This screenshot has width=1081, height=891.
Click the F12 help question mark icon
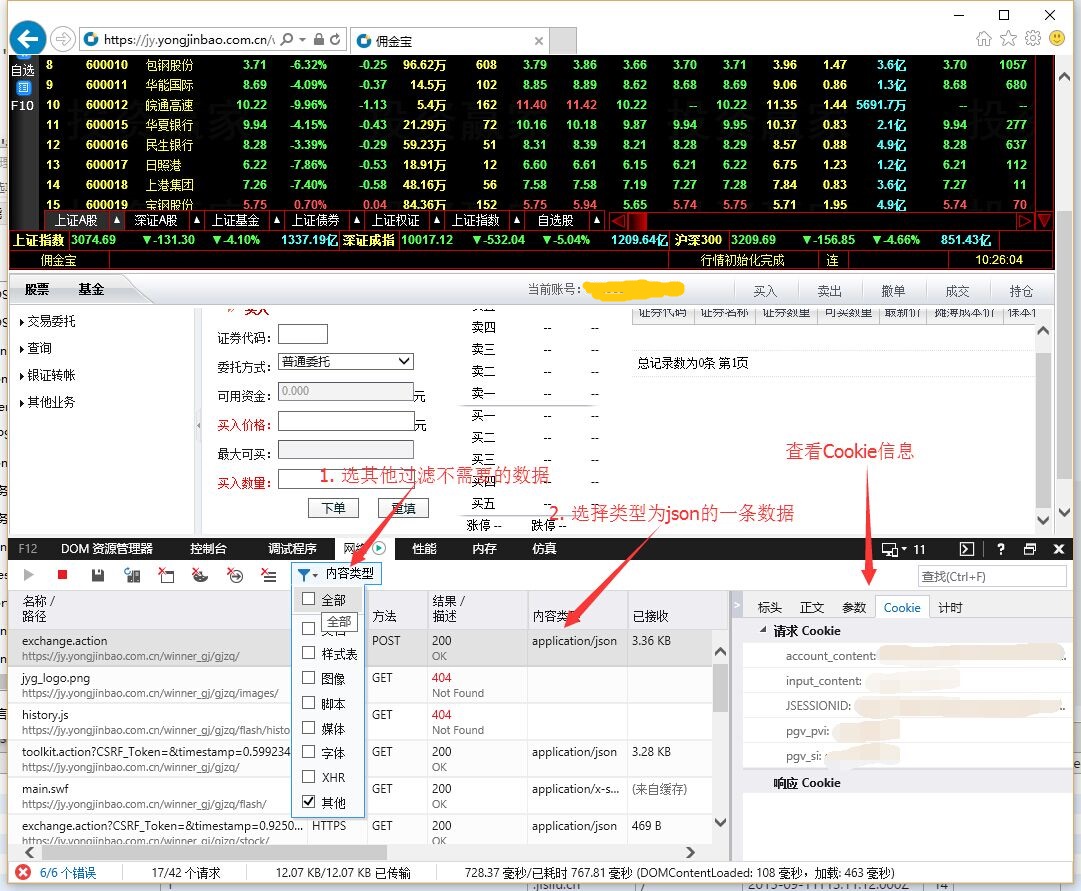1000,549
